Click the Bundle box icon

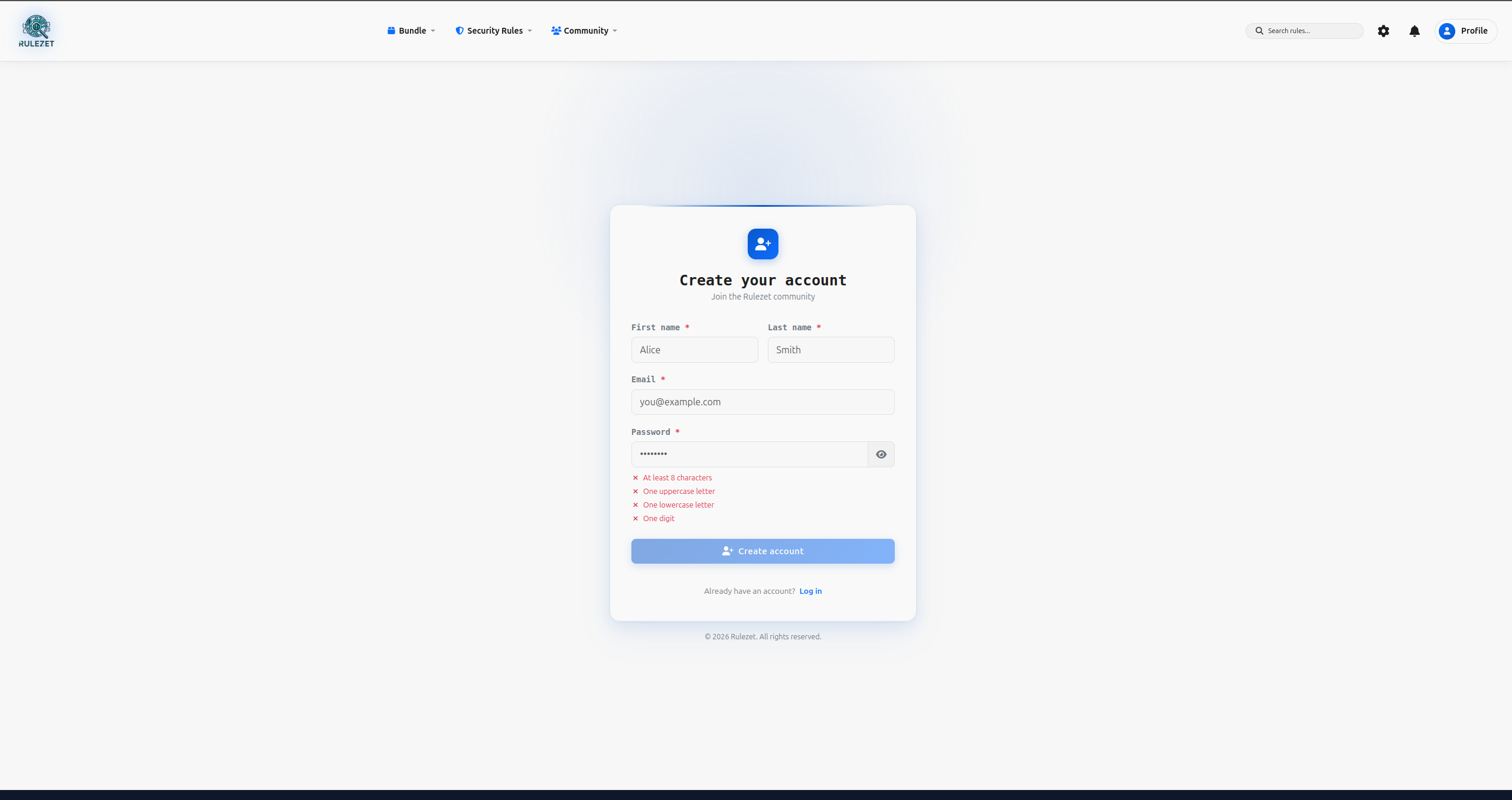(391, 31)
